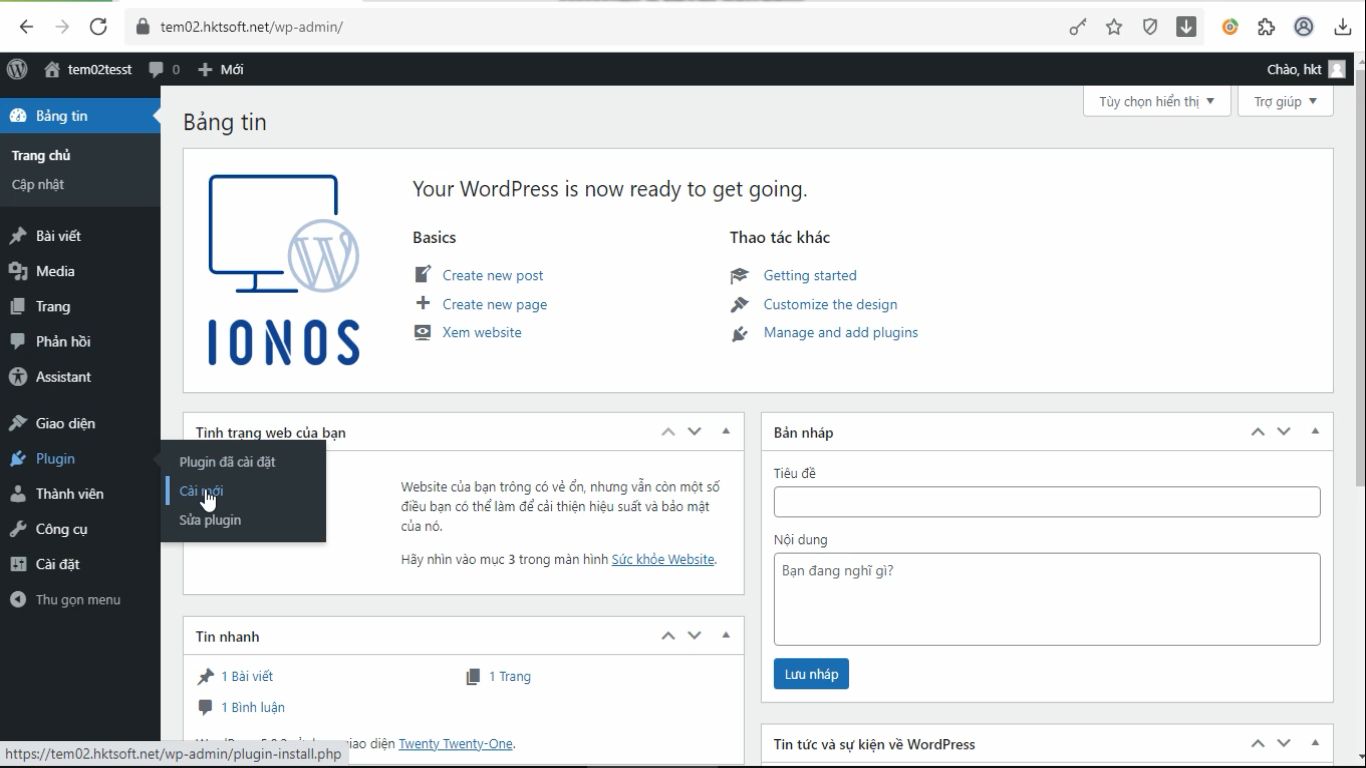1366x768 pixels.
Task: Click the WordPress logo in admin bar
Action: pyautogui.click(x=17, y=69)
